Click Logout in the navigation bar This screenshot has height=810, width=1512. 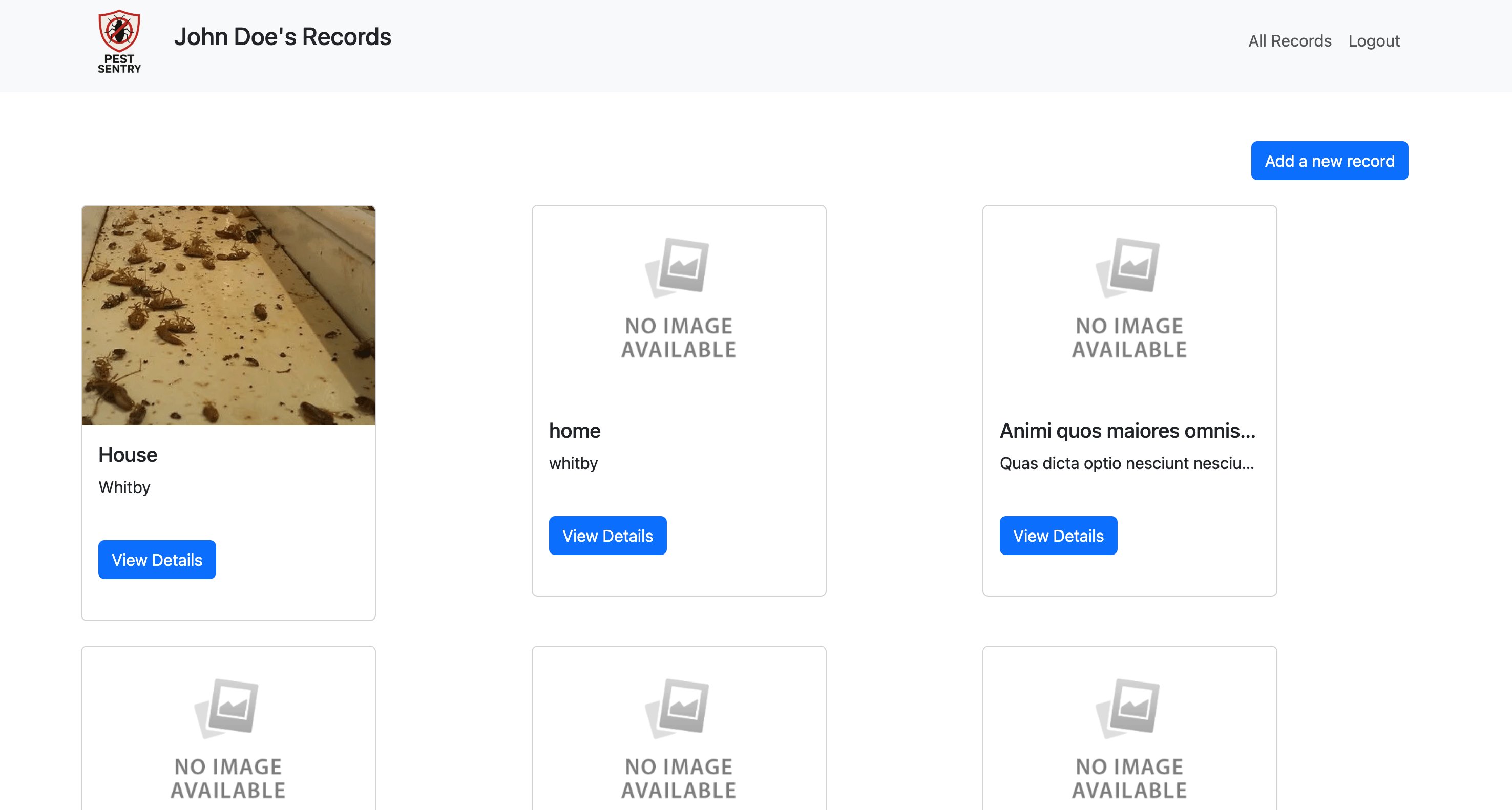pos(1374,41)
